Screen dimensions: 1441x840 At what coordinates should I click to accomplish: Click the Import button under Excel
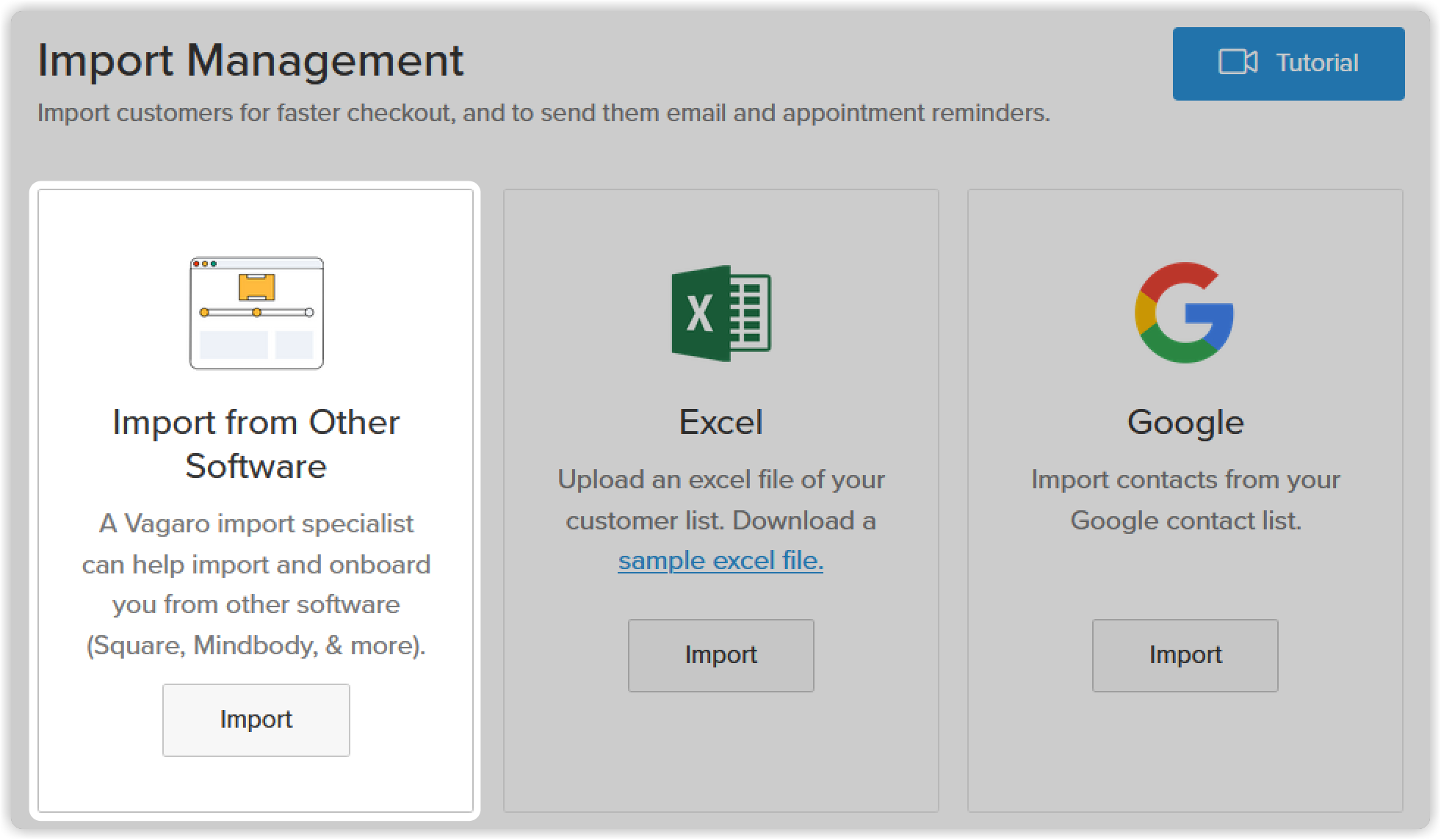tap(720, 655)
